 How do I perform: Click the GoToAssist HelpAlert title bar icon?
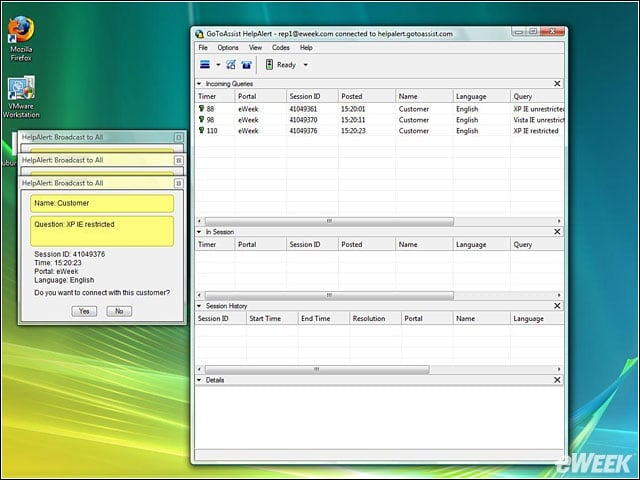point(199,34)
